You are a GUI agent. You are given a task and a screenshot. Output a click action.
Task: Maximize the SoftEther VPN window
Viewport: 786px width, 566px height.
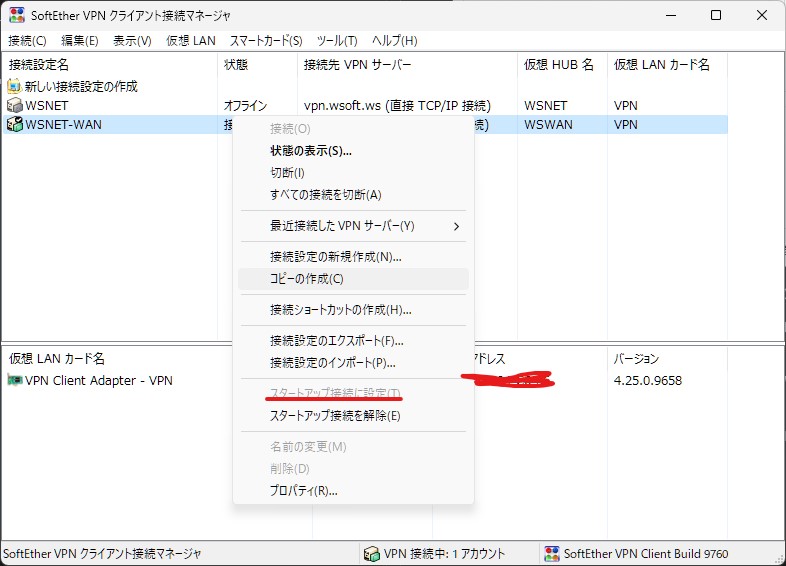click(x=716, y=15)
